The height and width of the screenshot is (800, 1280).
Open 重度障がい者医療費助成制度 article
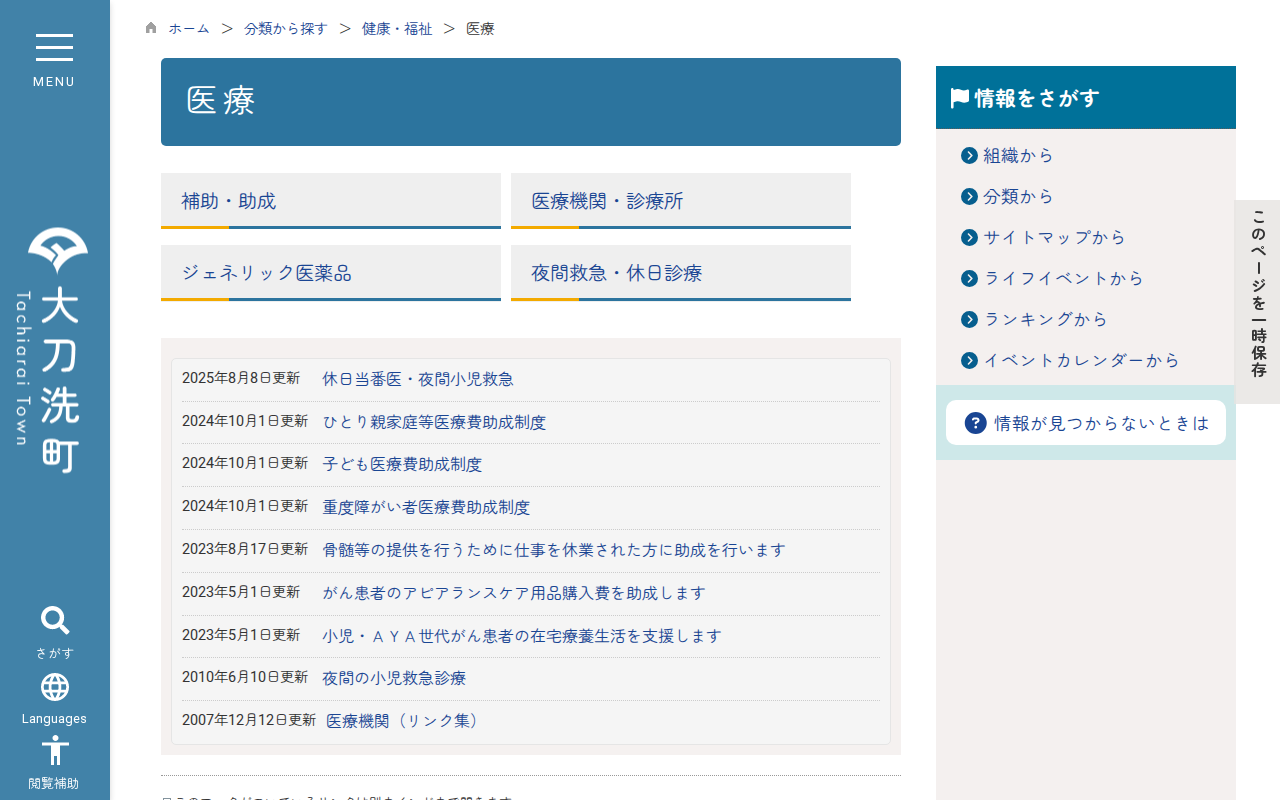coord(426,507)
